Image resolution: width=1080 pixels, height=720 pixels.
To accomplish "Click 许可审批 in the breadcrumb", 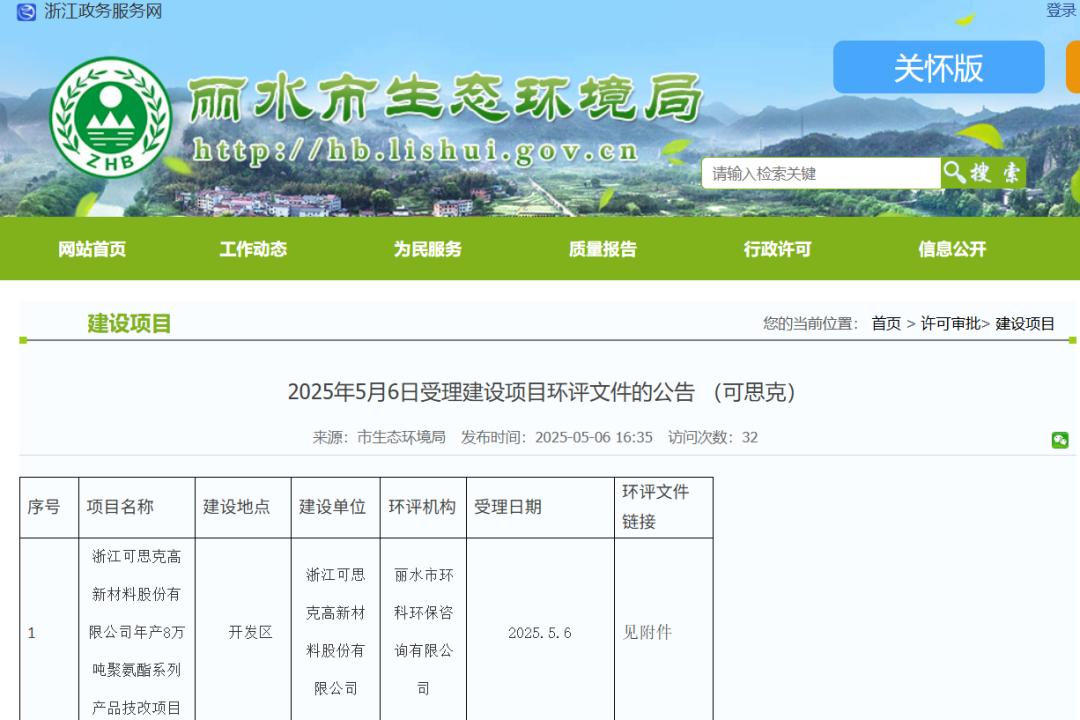I will click(950, 324).
